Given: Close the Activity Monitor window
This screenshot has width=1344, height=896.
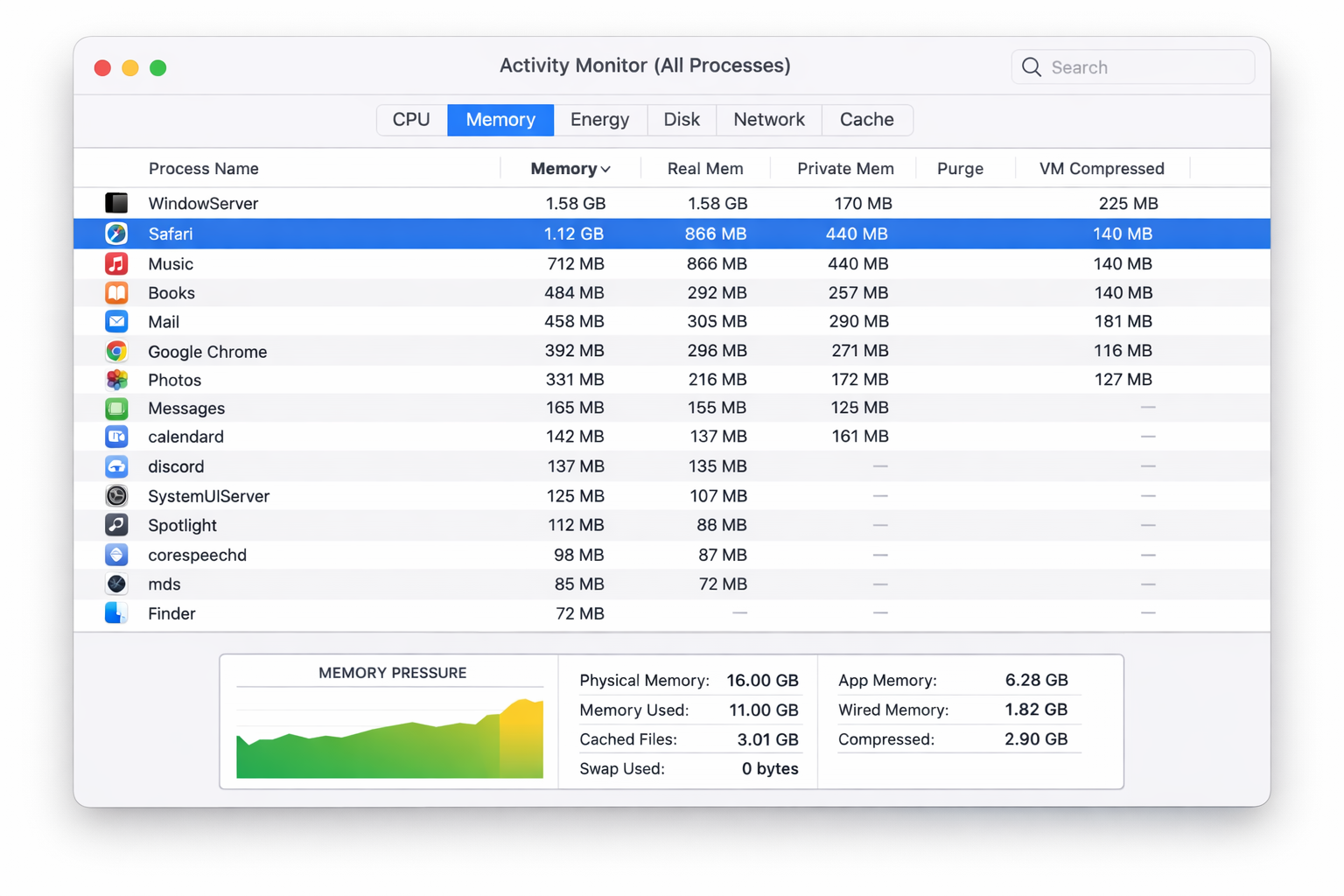Looking at the screenshot, I should (102, 67).
